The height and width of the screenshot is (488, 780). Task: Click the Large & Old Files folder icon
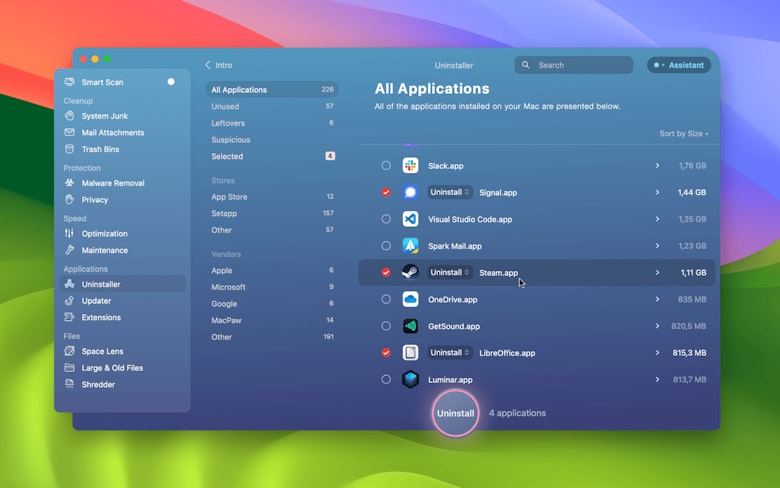(70, 368)
